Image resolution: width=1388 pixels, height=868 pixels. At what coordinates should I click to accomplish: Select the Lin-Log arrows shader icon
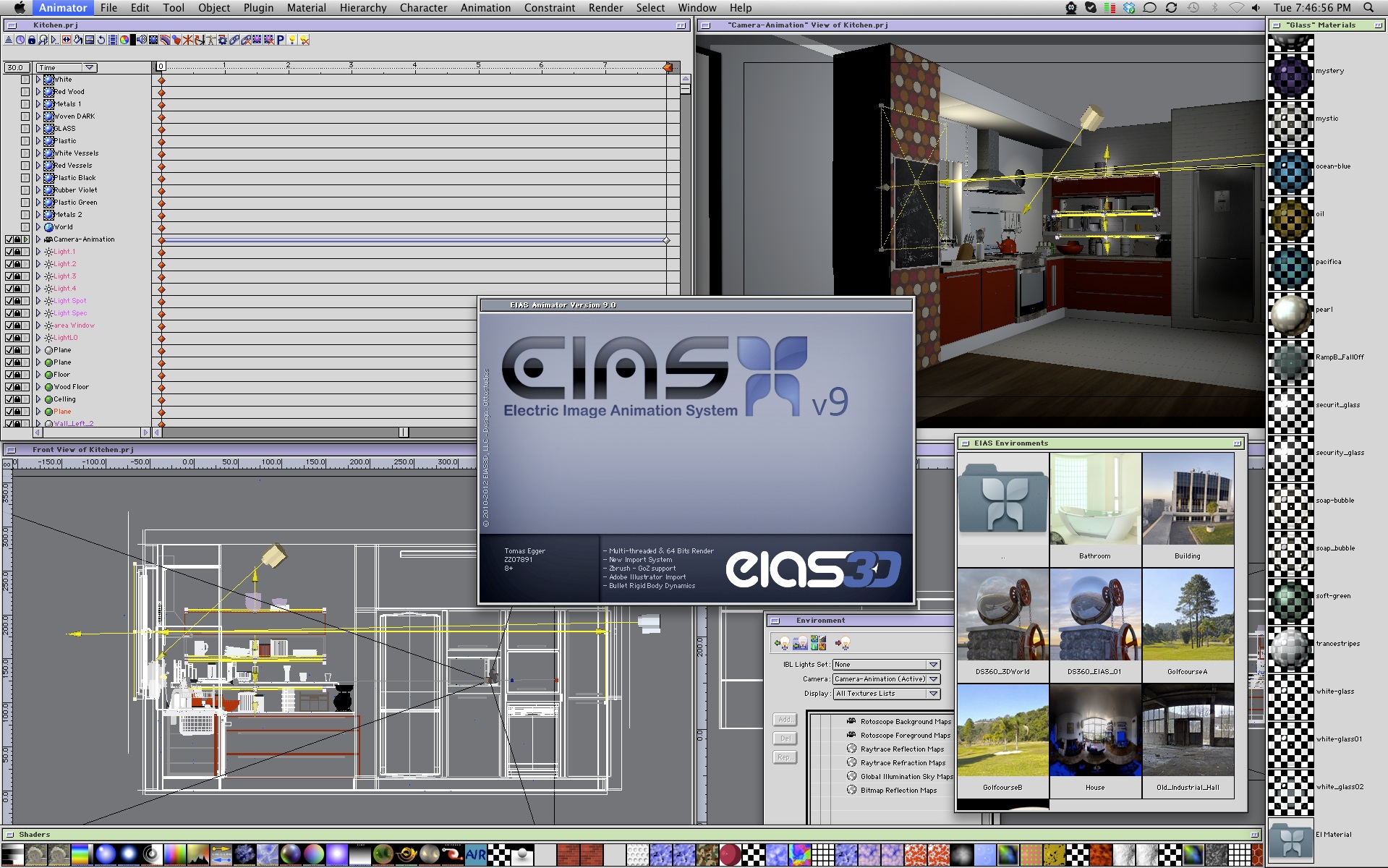(221, 855)
